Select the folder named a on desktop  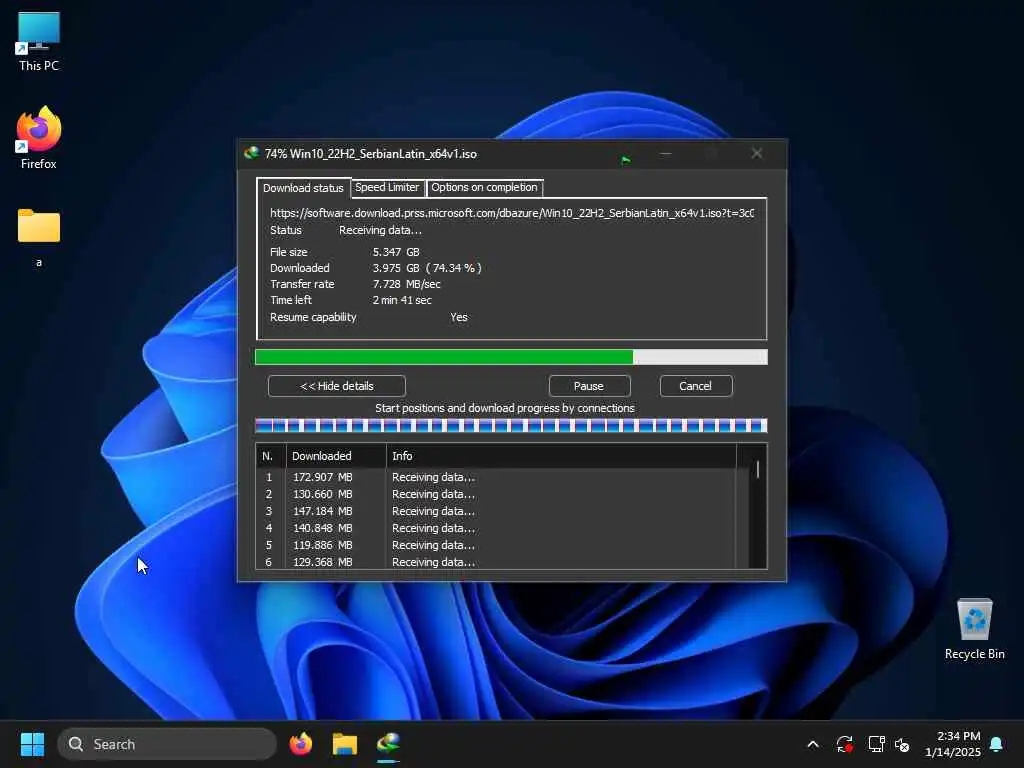click(x=39, y=238)
